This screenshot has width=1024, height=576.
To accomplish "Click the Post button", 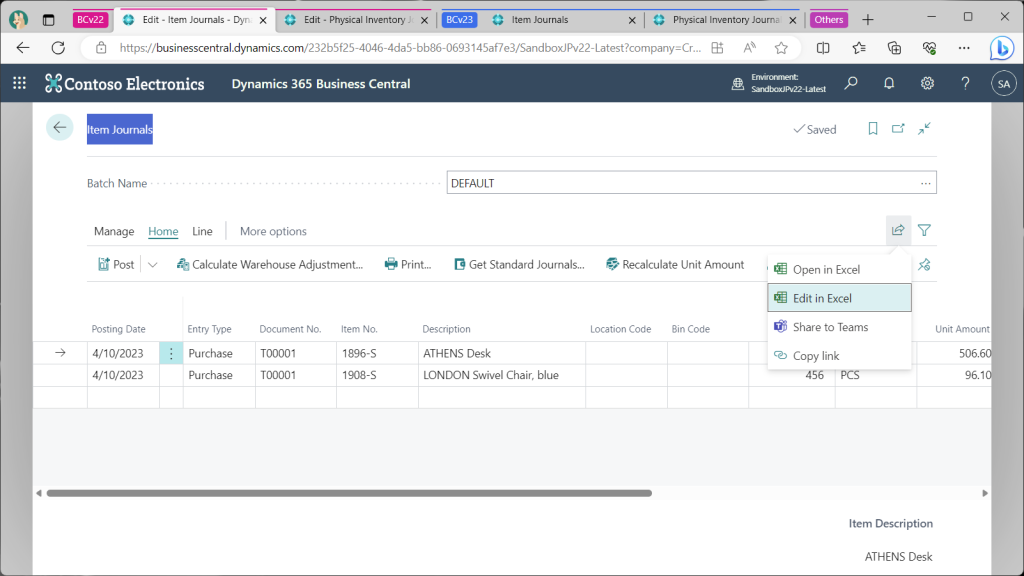I will pyautogui.click(x=116, y=264).
